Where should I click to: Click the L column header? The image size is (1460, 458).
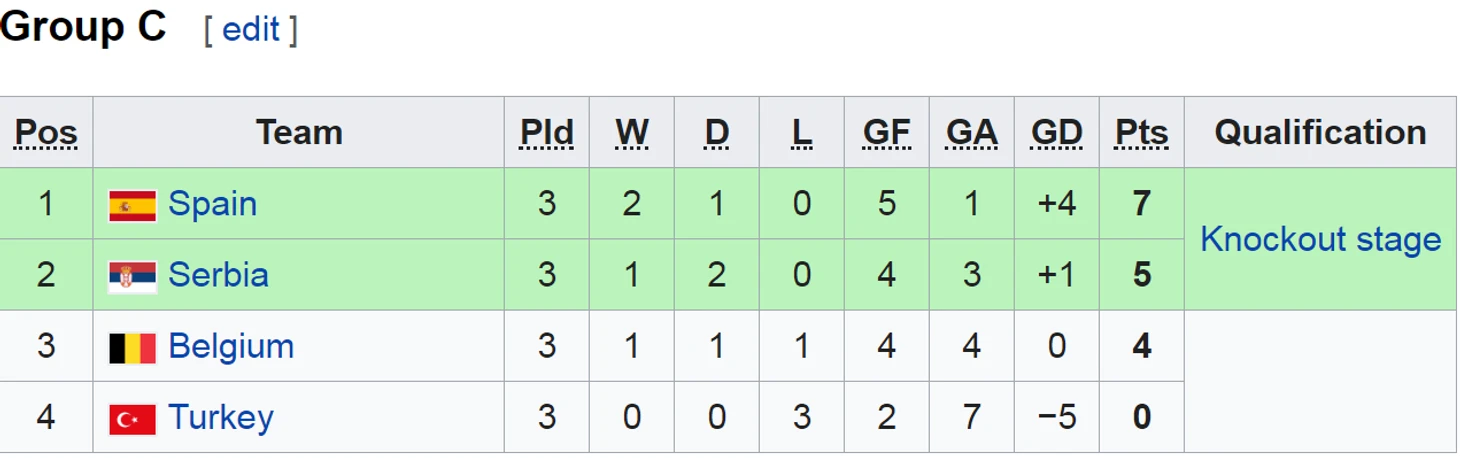point(802,132)
